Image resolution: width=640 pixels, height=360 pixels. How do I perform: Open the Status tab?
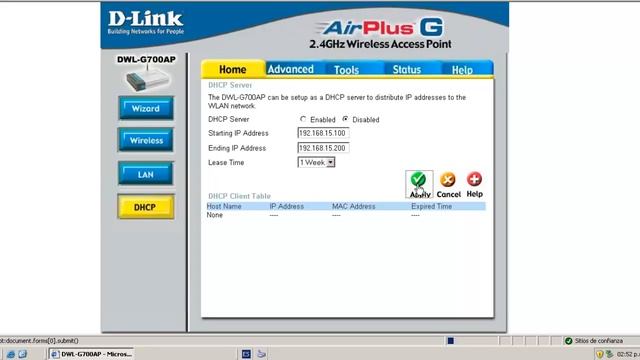(407, 70)
